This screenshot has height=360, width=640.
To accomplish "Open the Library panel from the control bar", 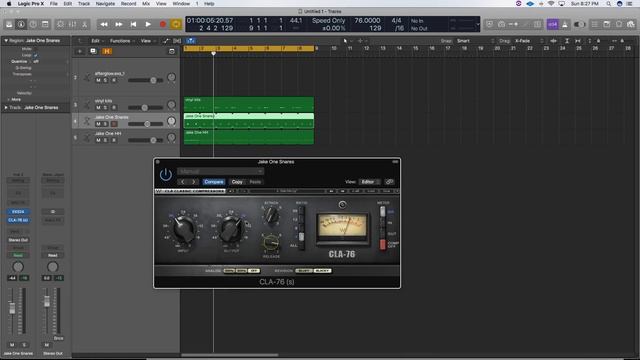I will (9, 24).
